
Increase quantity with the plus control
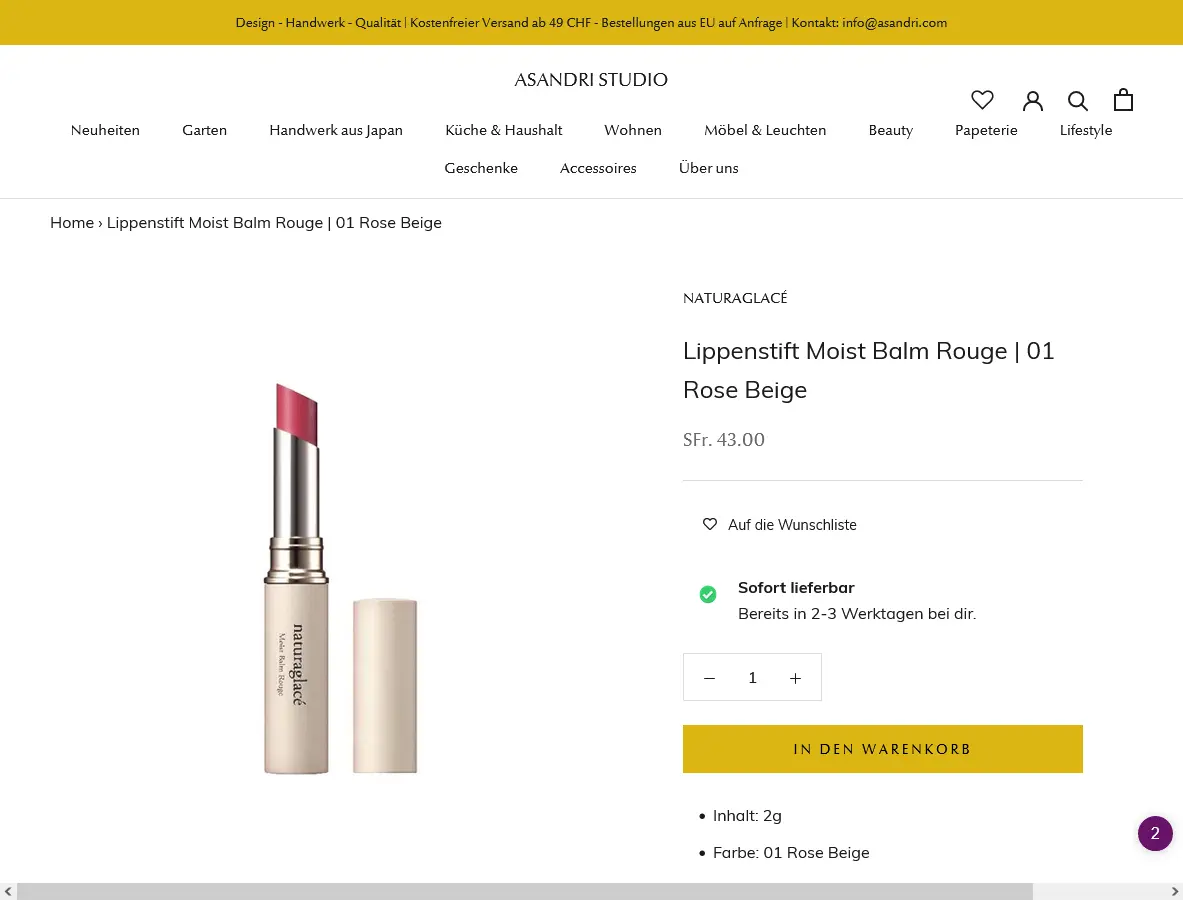point(795,677)
